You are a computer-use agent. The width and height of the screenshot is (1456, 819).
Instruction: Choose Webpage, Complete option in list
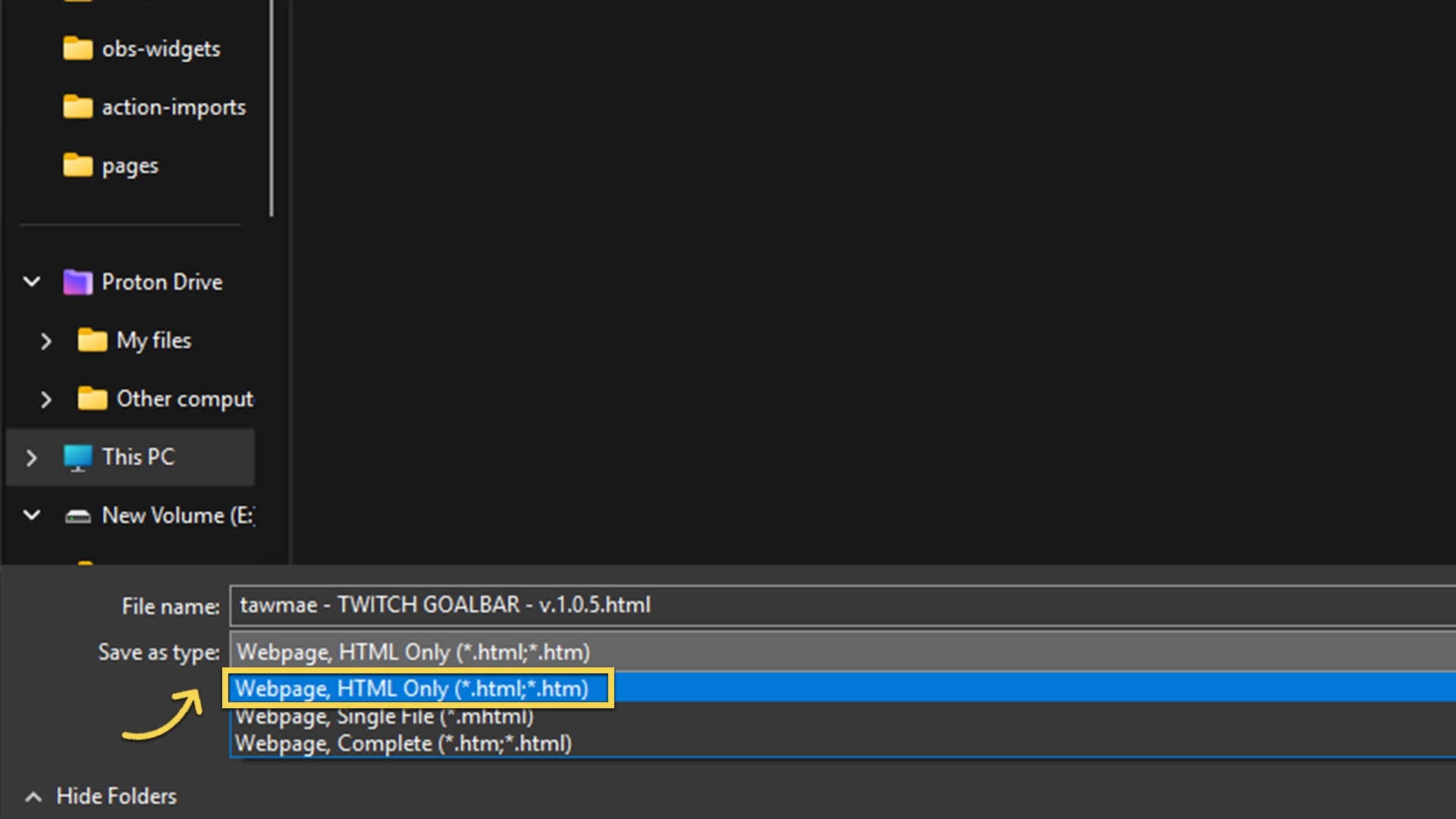point(843,743)
